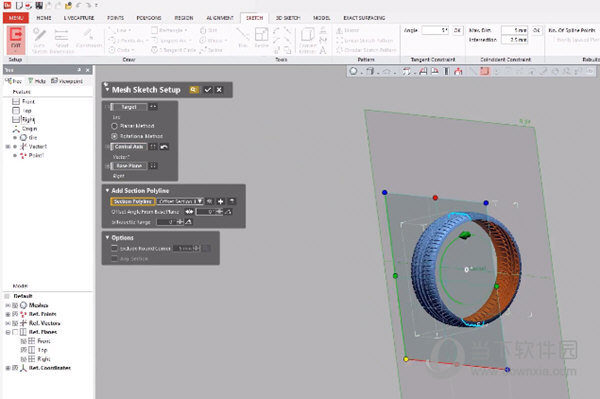Expand the Meshes tree node

[x=8, y=305]
